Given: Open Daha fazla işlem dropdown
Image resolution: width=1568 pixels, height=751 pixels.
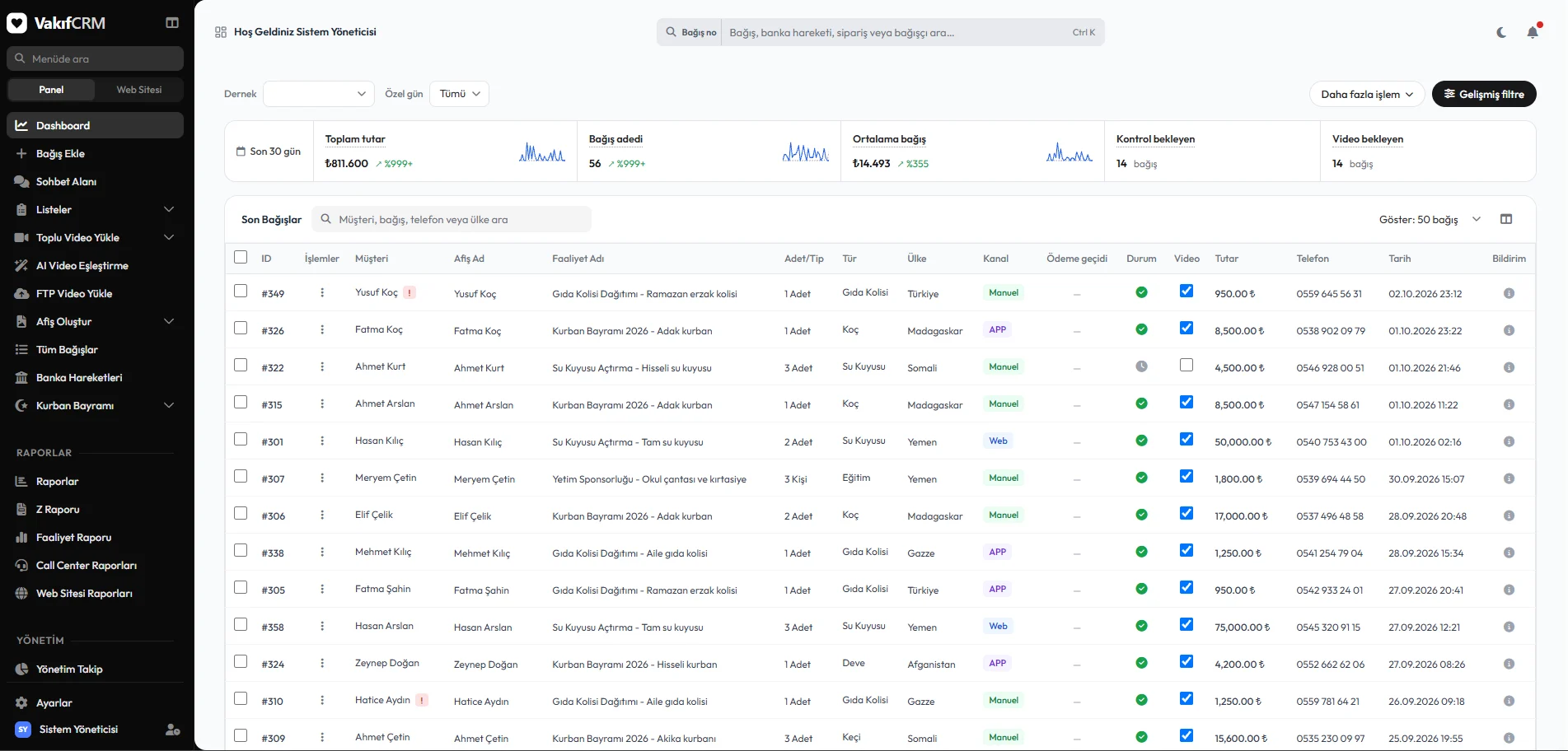Looking at the screenshot, I should pyautogui.click(x=1367, y=94).
